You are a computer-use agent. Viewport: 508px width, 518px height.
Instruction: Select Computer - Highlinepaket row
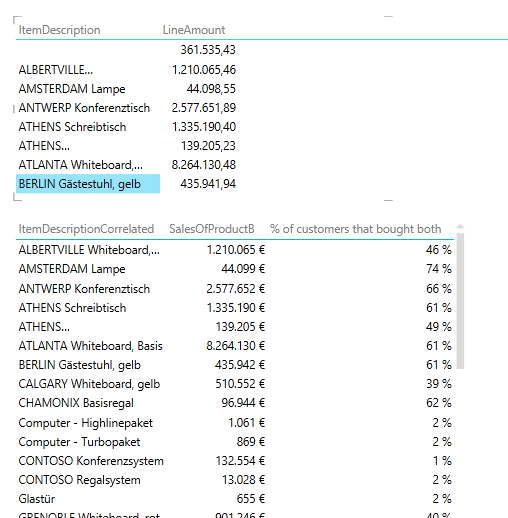(235, 423)
